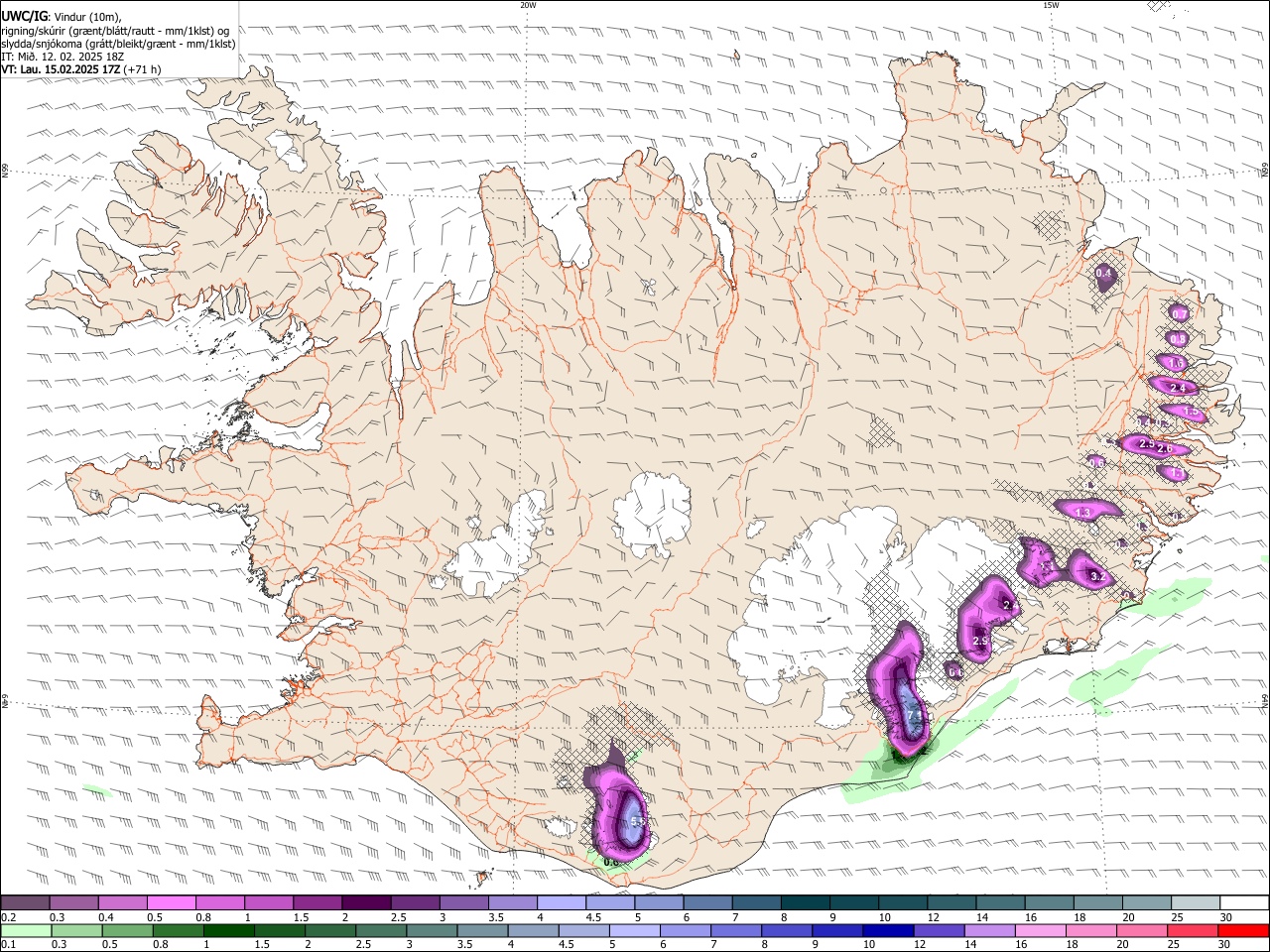Select the 3.2 precipitation label

[x=1097, y=576]
